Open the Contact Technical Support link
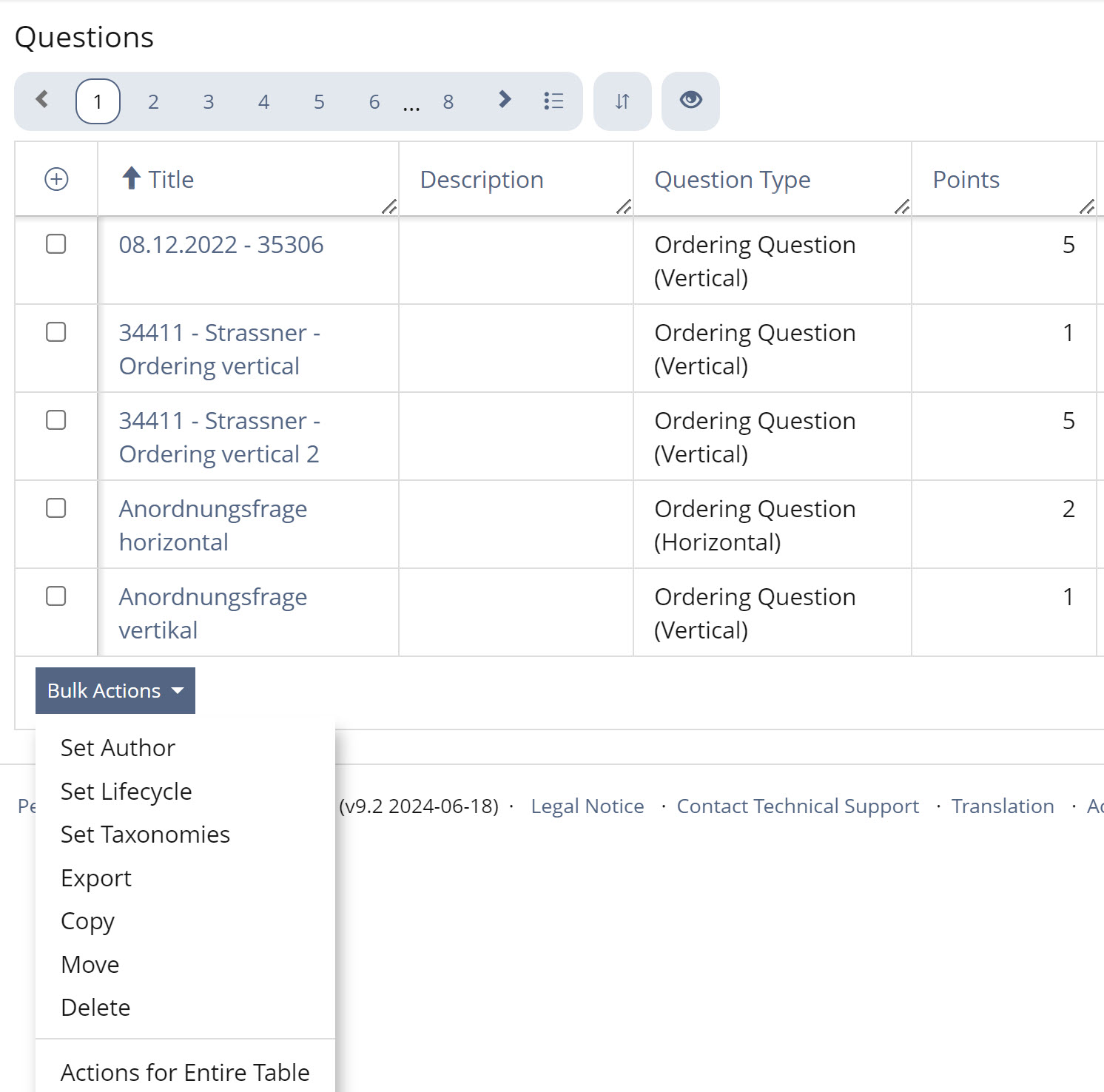 [798, 806]
